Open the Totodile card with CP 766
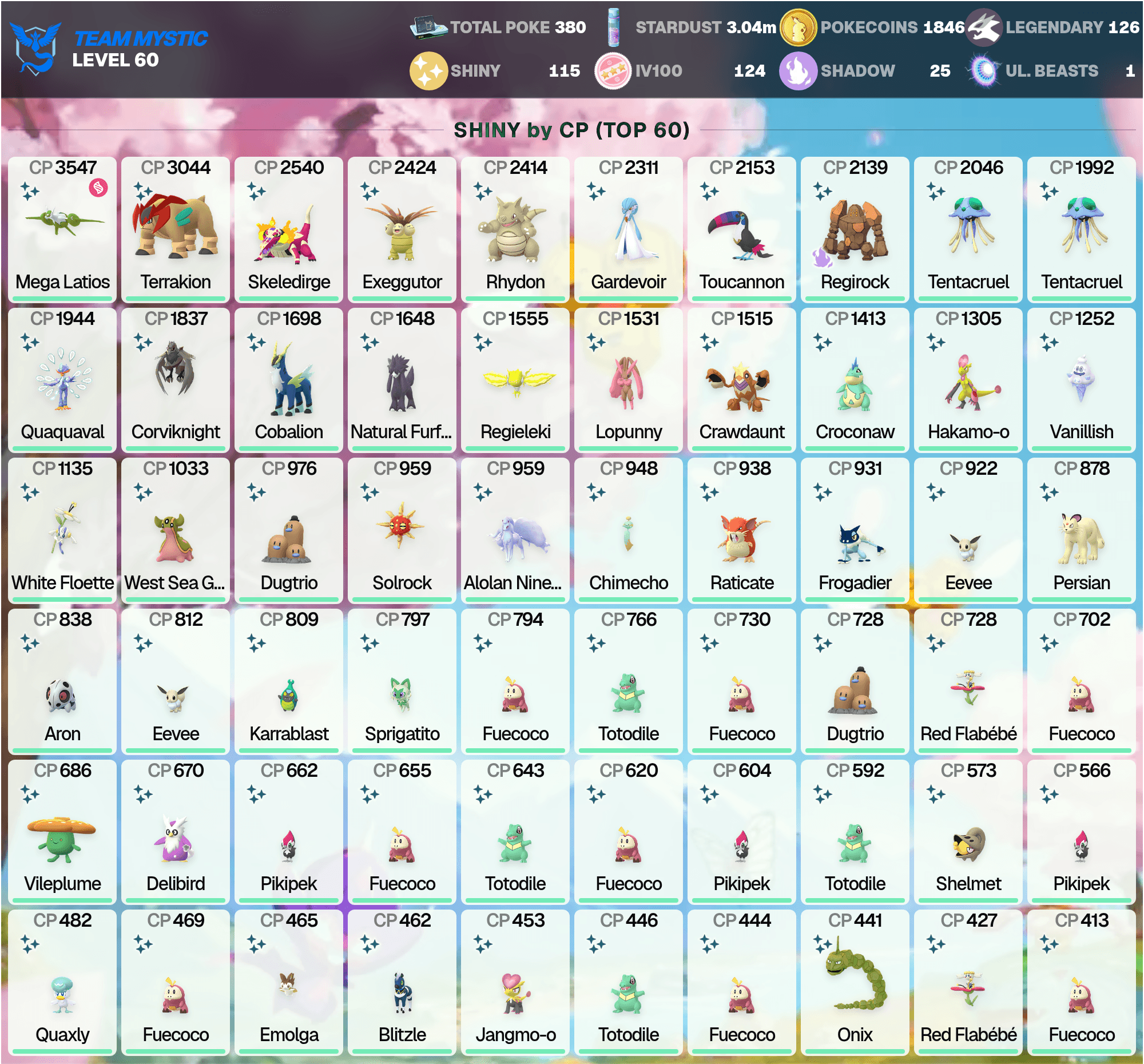Screen dimensions: 1144x1064 point(629,682)
